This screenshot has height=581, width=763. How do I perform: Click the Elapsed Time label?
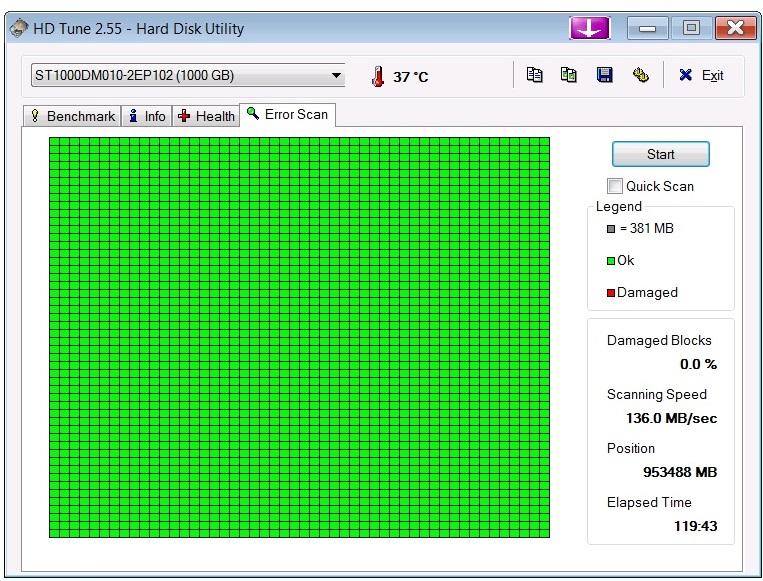[x=649, y=502]
